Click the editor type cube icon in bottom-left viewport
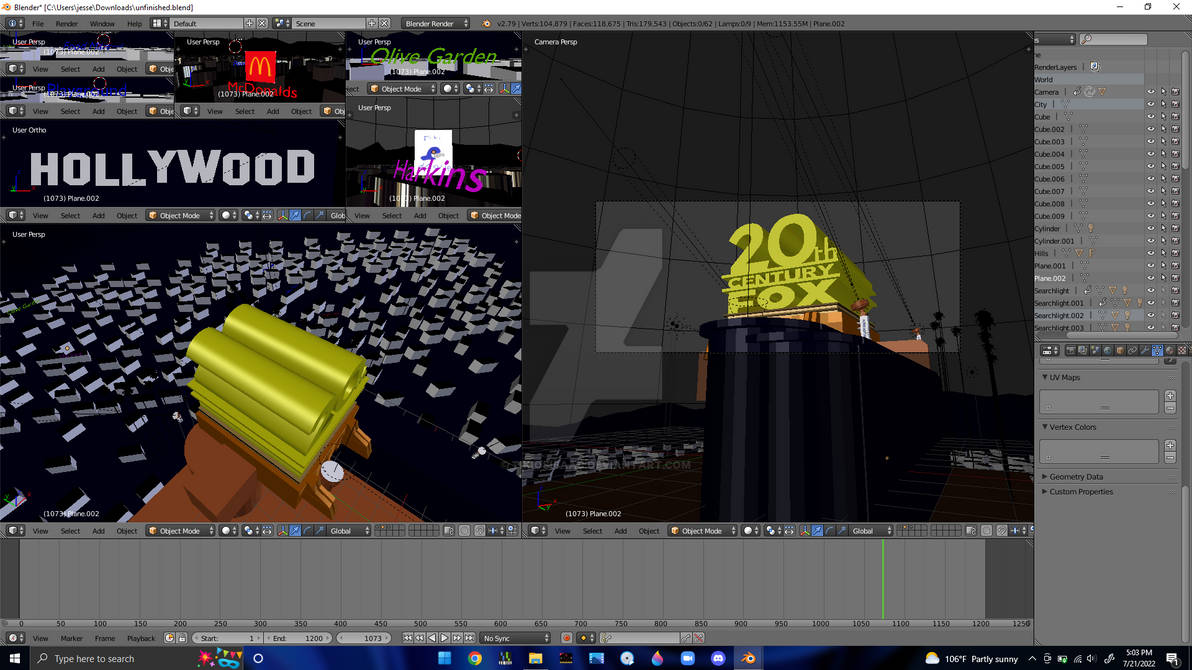This screenshot has height=670, width=1192. click(14, 531)
